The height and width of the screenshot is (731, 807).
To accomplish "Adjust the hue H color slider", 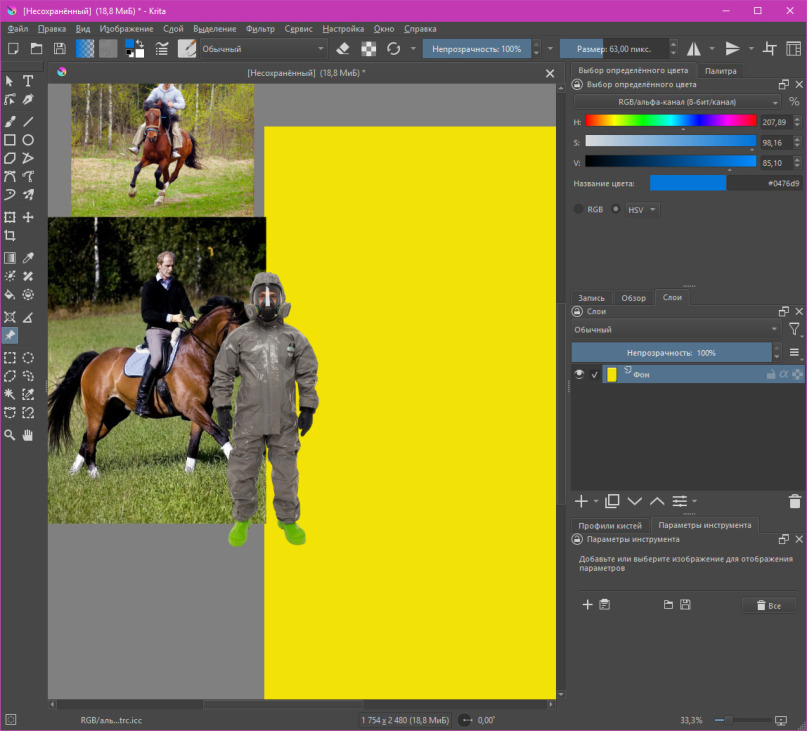I will [671, 121].
